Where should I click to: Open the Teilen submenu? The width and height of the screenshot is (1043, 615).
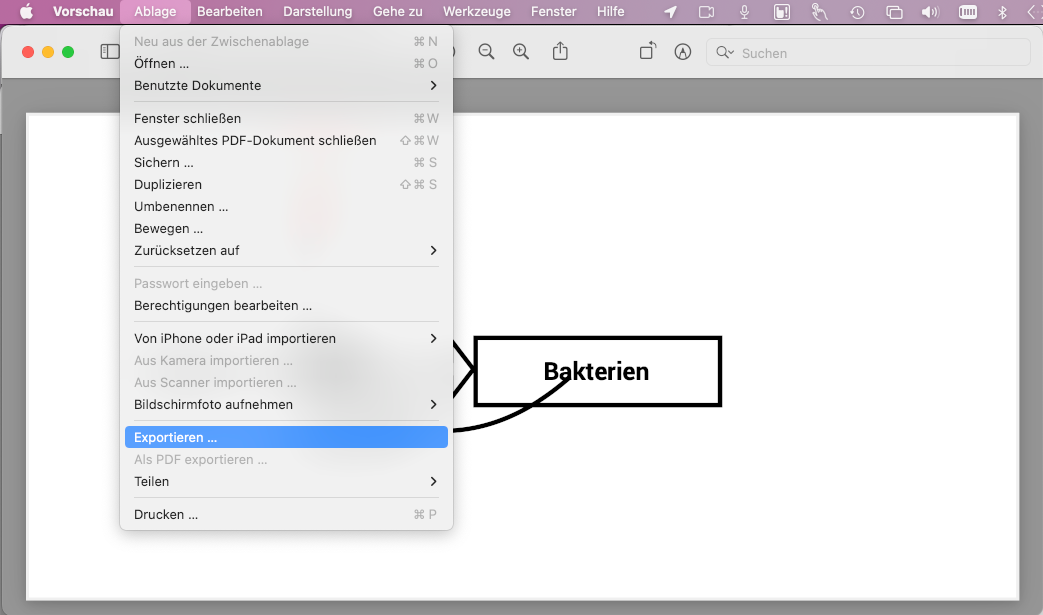point(286,482)
